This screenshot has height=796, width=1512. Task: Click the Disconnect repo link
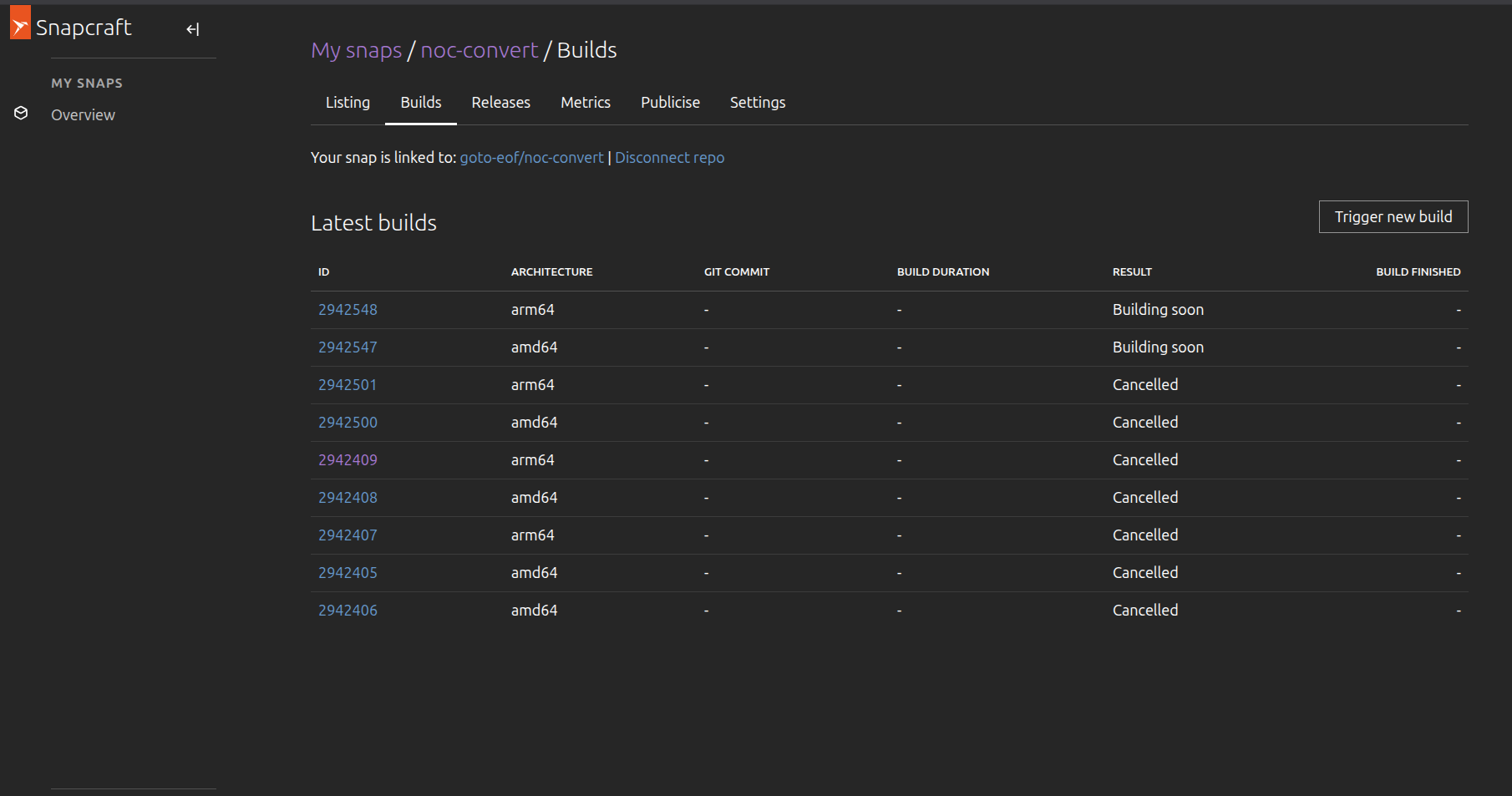pos(669,158)
